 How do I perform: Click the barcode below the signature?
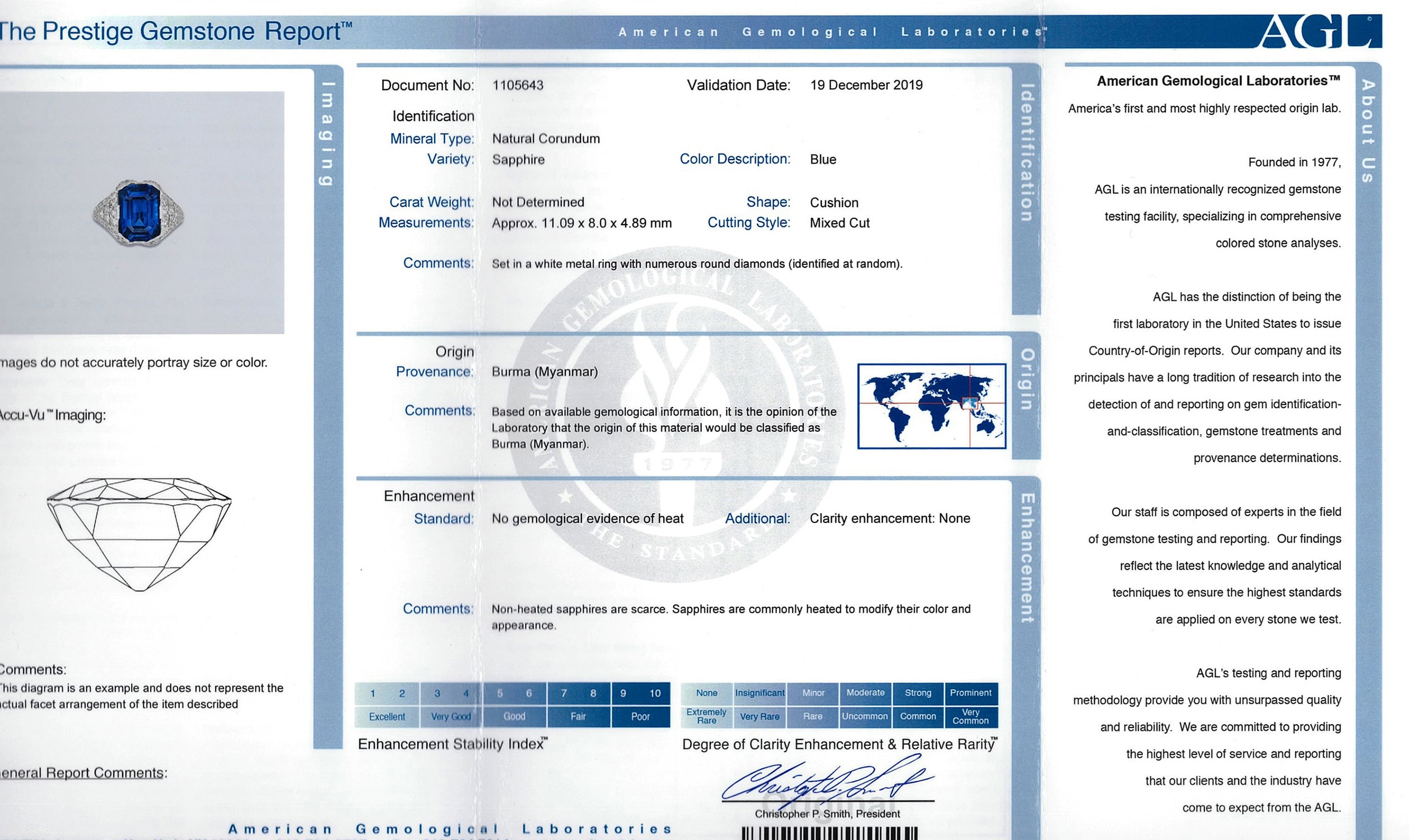tap(829, 833)
